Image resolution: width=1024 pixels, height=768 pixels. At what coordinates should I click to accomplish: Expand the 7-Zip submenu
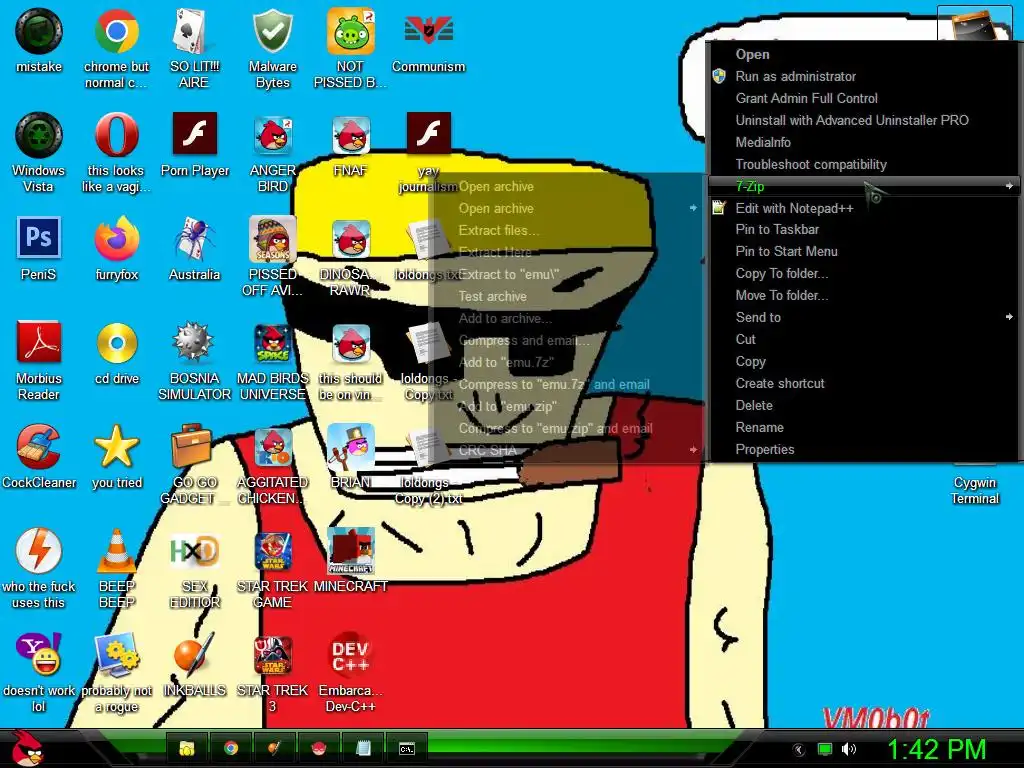point(863,186)
